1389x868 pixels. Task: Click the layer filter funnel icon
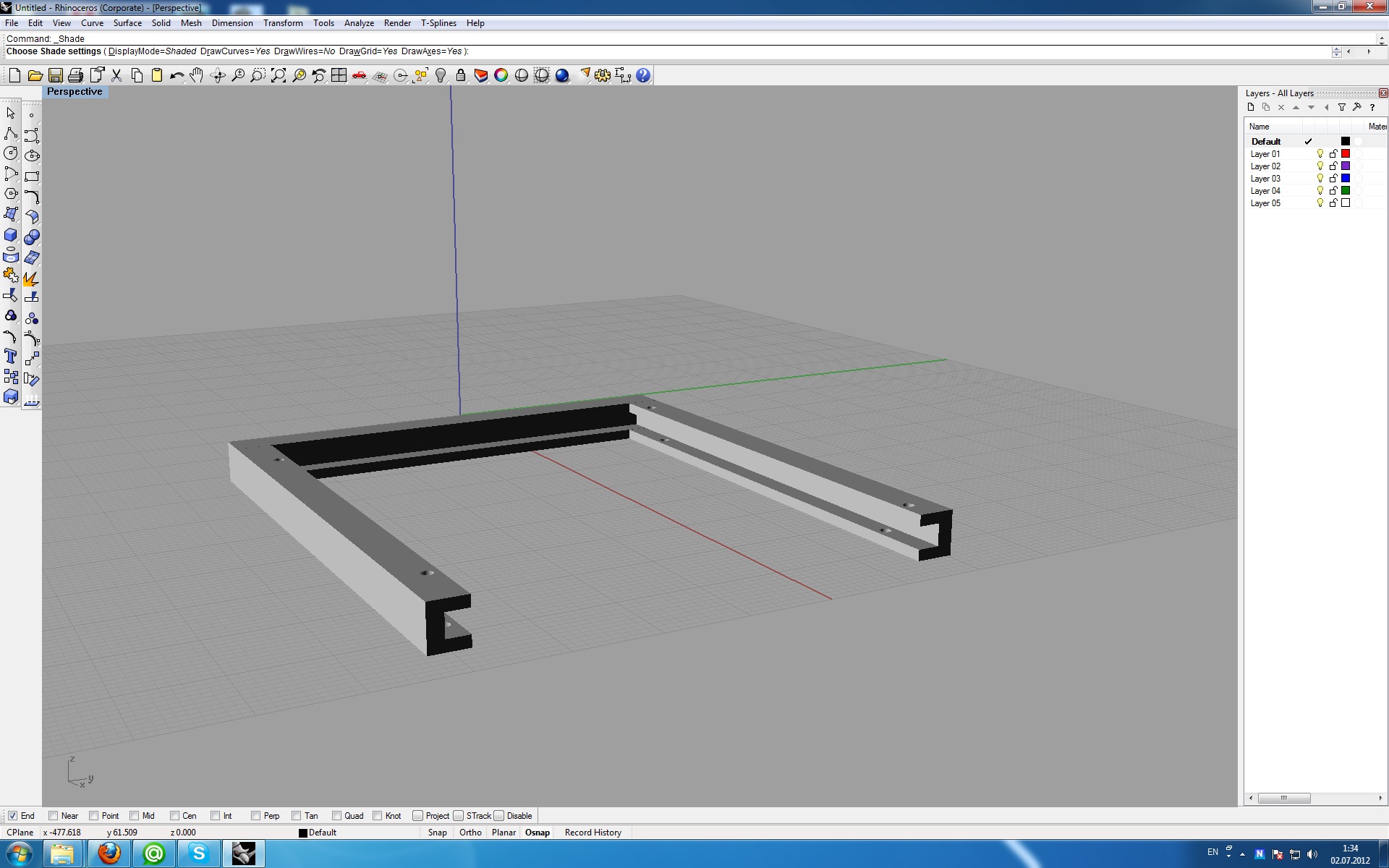[1342, 107]
